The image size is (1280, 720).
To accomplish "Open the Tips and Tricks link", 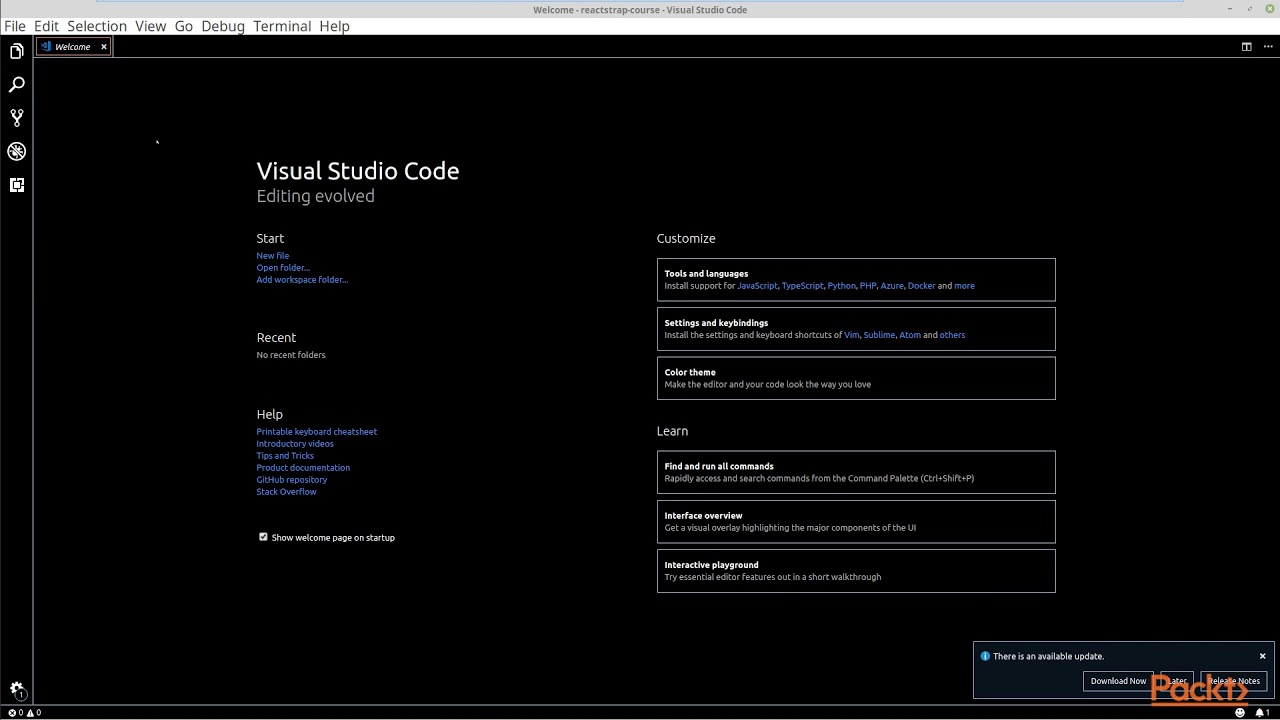I will [x=285, y=456].
